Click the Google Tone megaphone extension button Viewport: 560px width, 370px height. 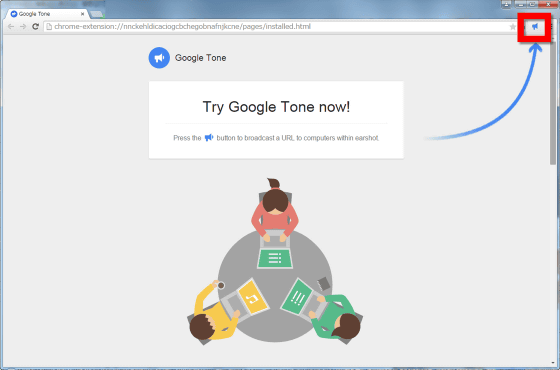[x=535, y=27]
